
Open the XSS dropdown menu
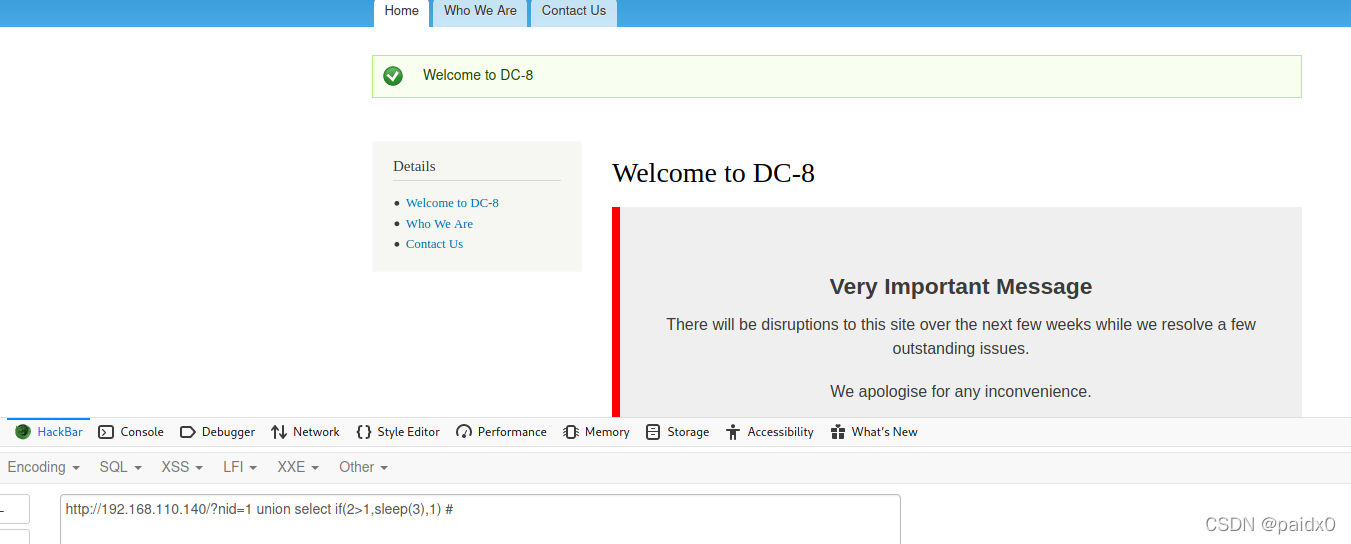(182, 467)
